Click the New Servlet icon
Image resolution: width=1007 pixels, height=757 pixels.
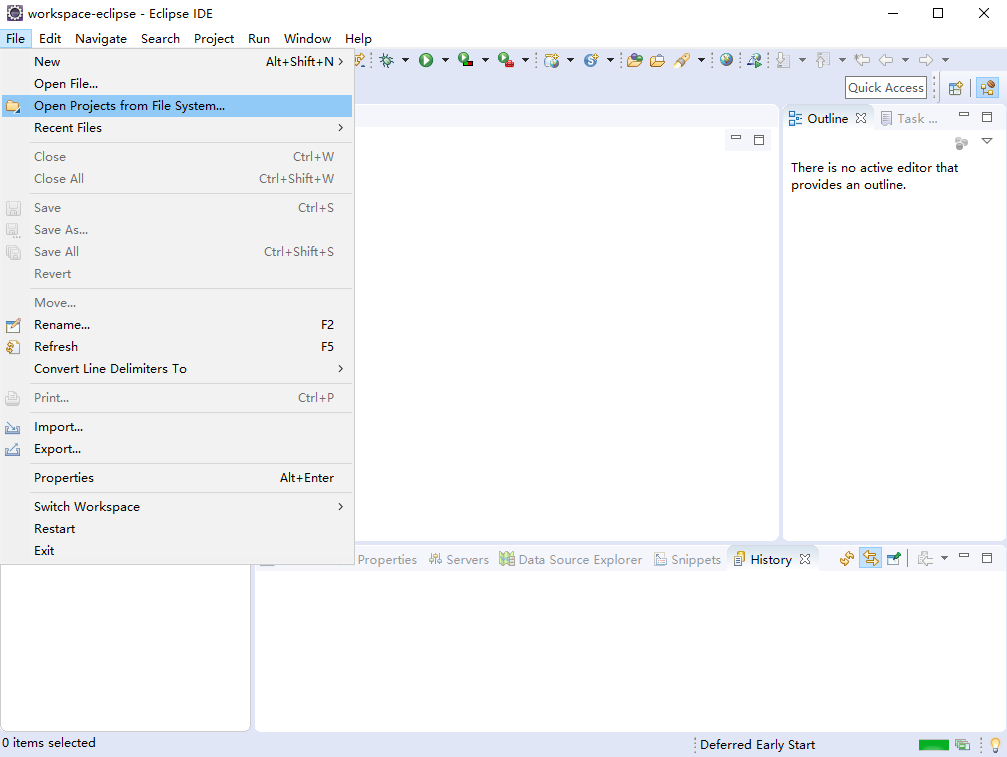coord(591,60)
